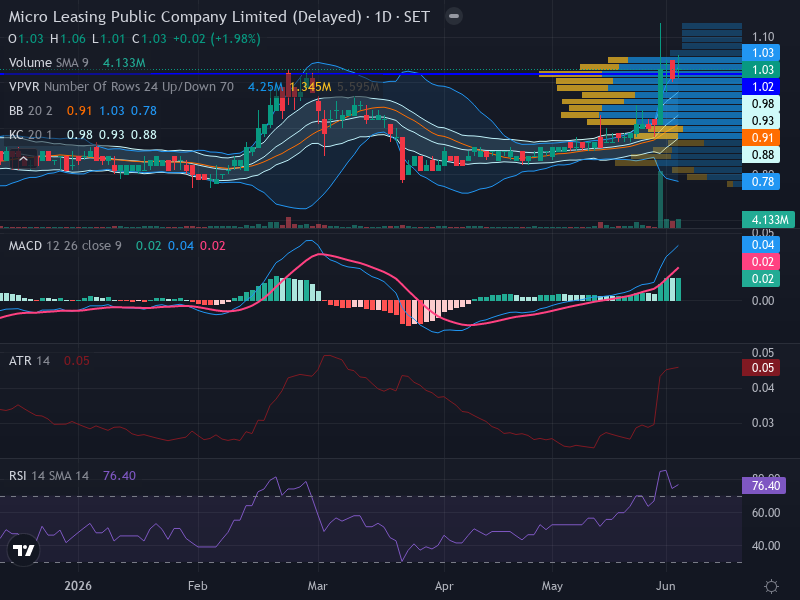Image resolution: width=800 pixels, height=600 pixels.
Task: Click the 4.133M volume axis label
Action: coord(768,219)
